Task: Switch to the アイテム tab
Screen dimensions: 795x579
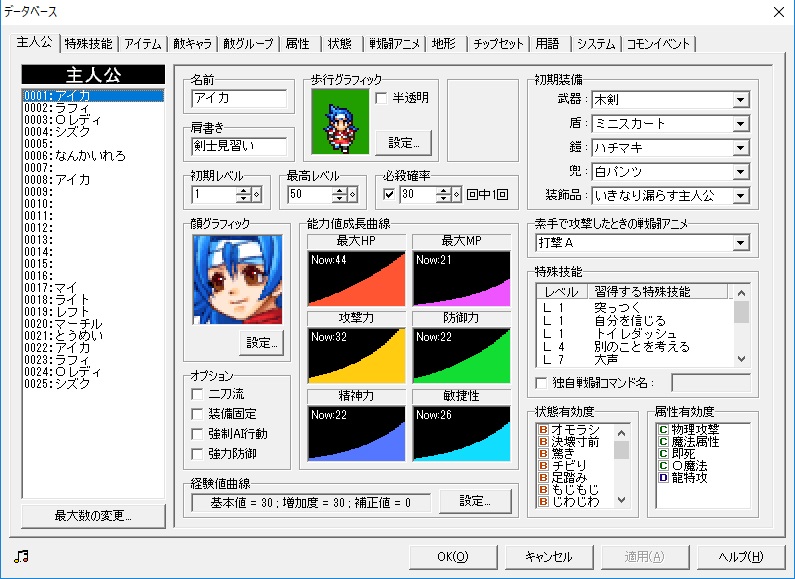Action: tap(143, 44)
